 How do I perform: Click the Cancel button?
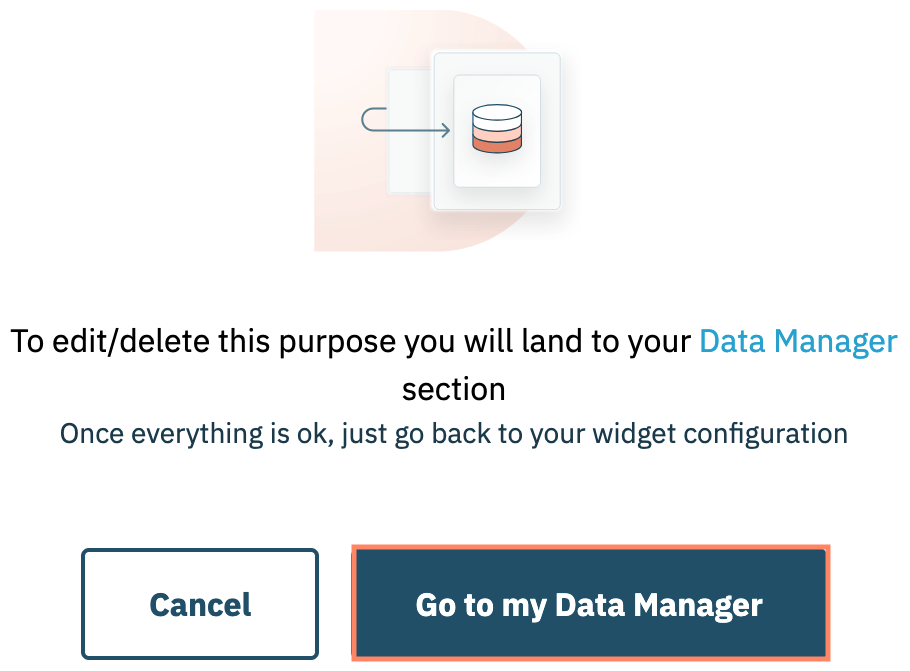point(200,604)
